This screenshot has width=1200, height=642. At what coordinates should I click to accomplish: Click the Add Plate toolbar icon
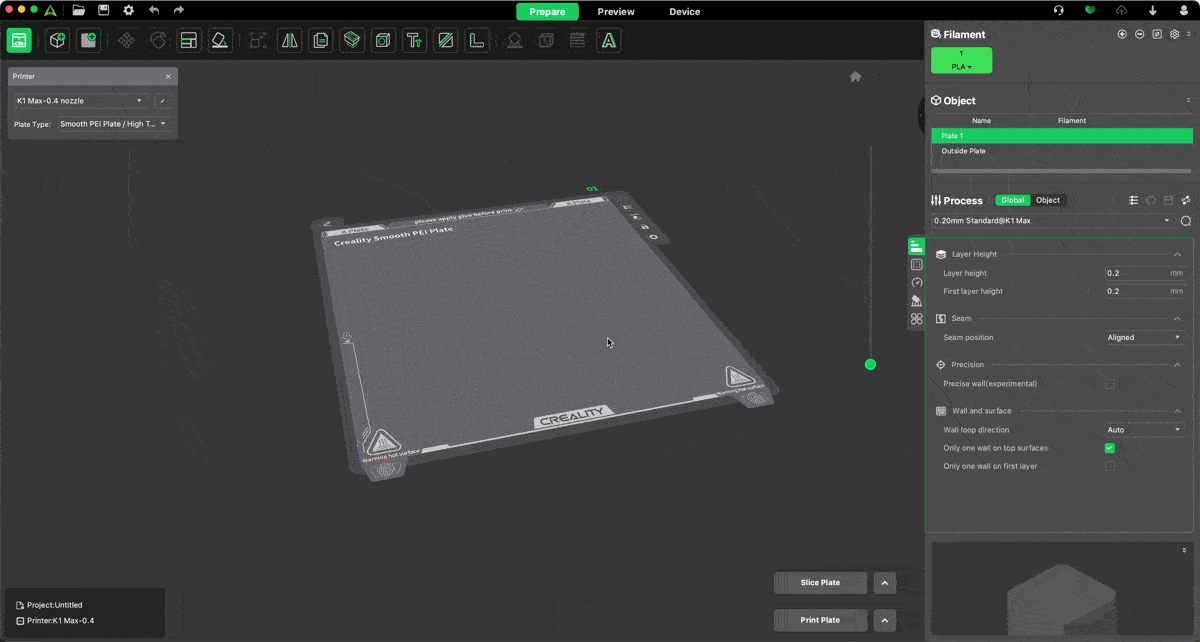89,41
